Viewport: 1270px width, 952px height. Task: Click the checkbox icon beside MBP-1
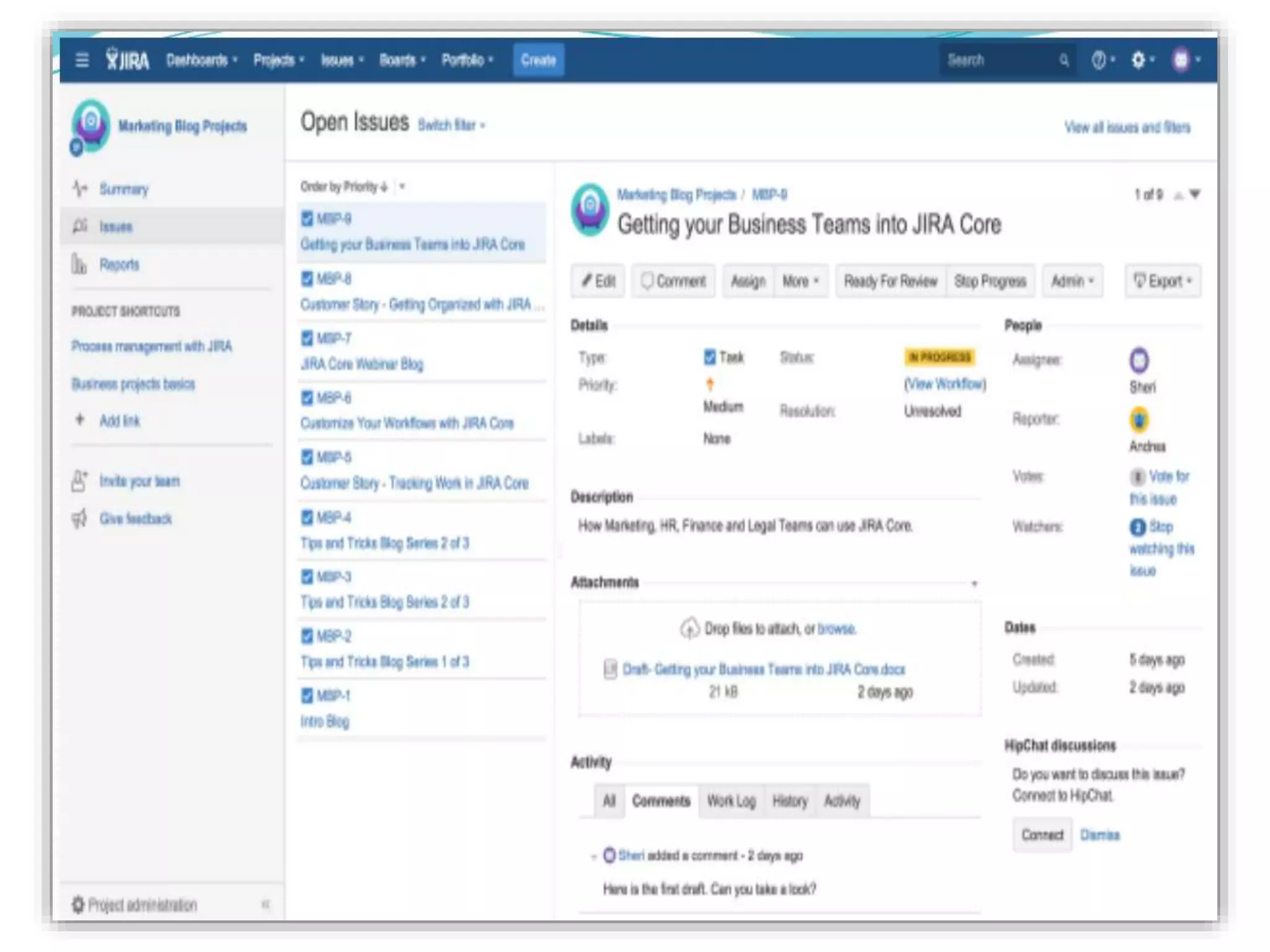click(307, 695)
